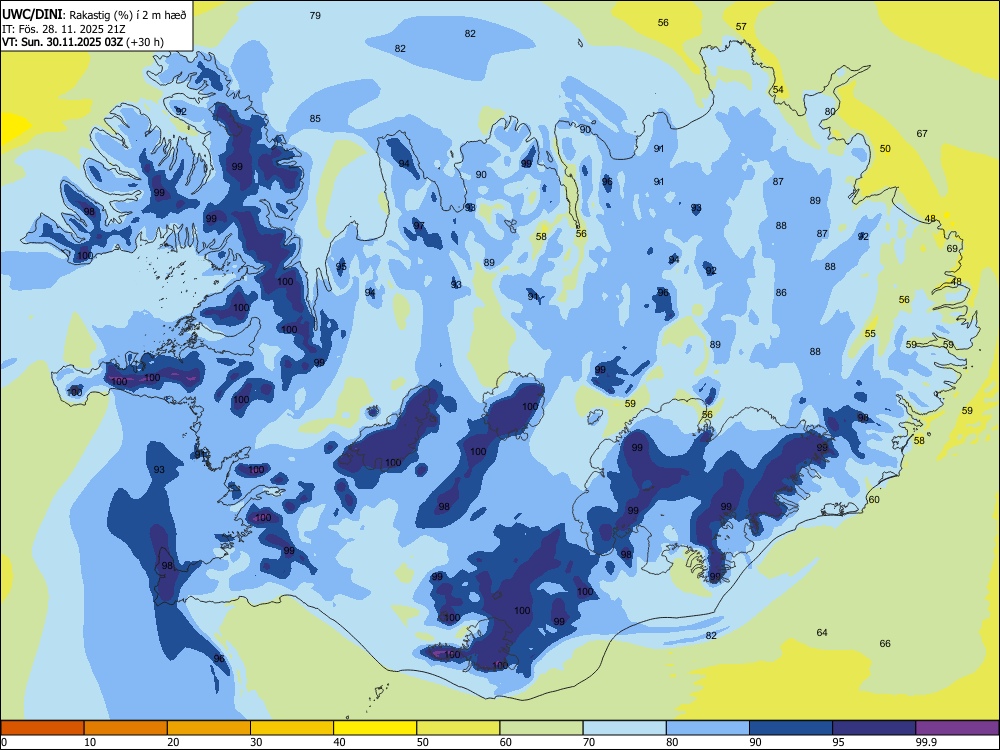Click the purple 99.9+ legend swatch

[x=957, y=728]
